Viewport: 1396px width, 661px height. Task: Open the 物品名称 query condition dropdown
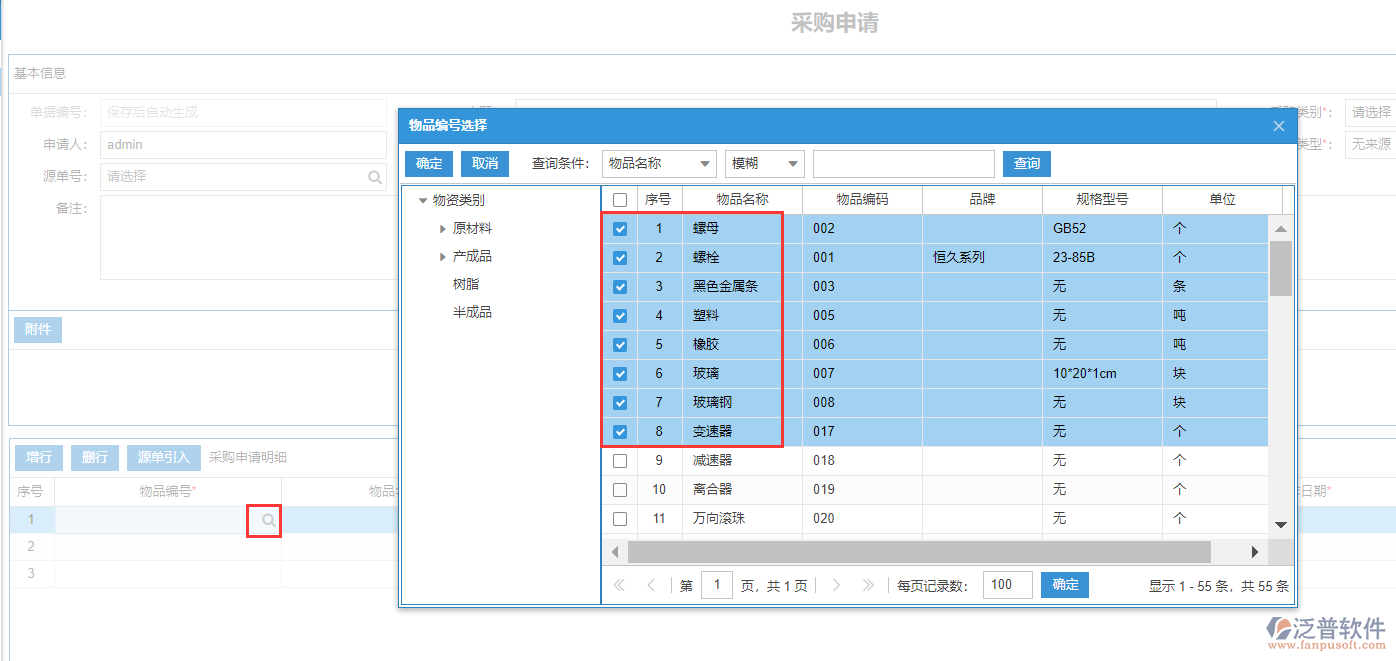[703, 163]
